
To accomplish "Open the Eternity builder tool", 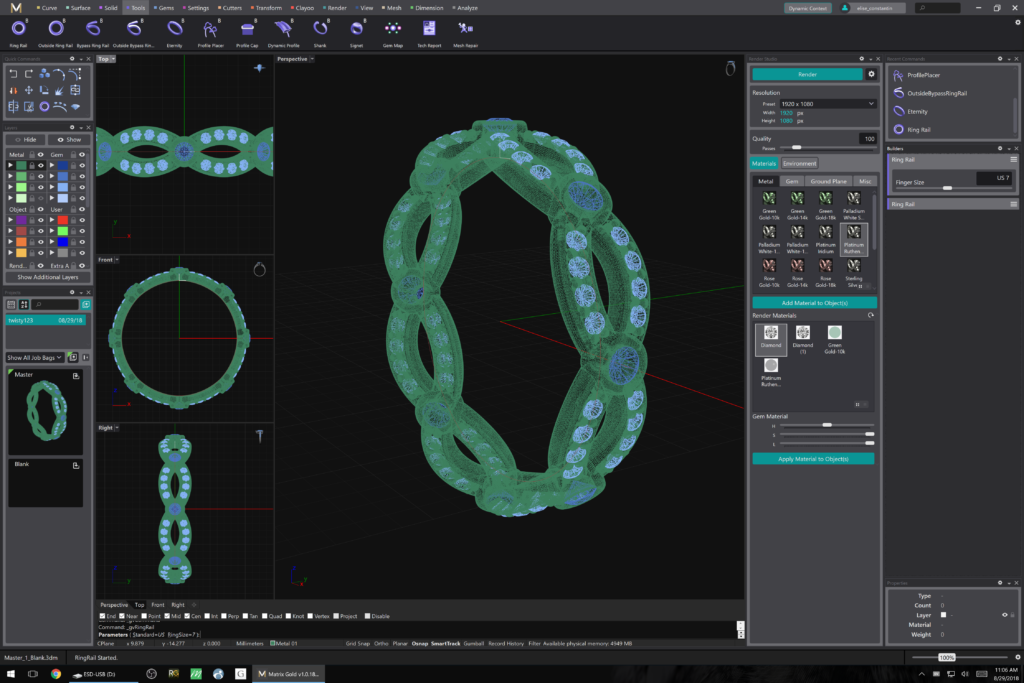I will [174, 30].
